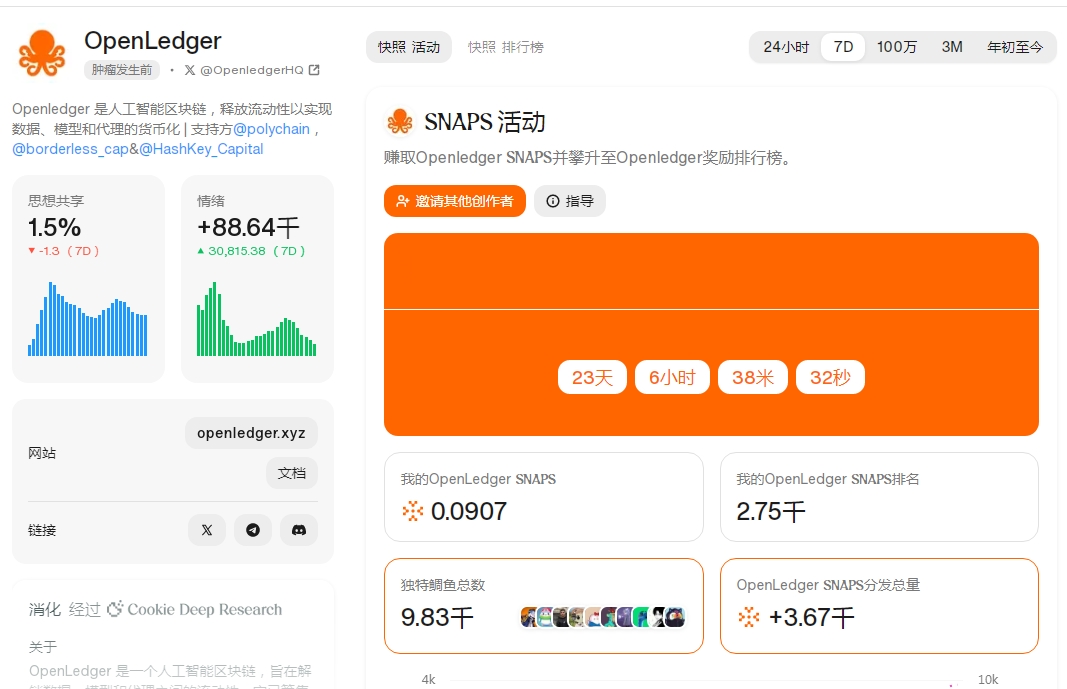This screenshot has width=1067, height=689.
Task: Select the 3M time range
Action: (x=951, y=47)
